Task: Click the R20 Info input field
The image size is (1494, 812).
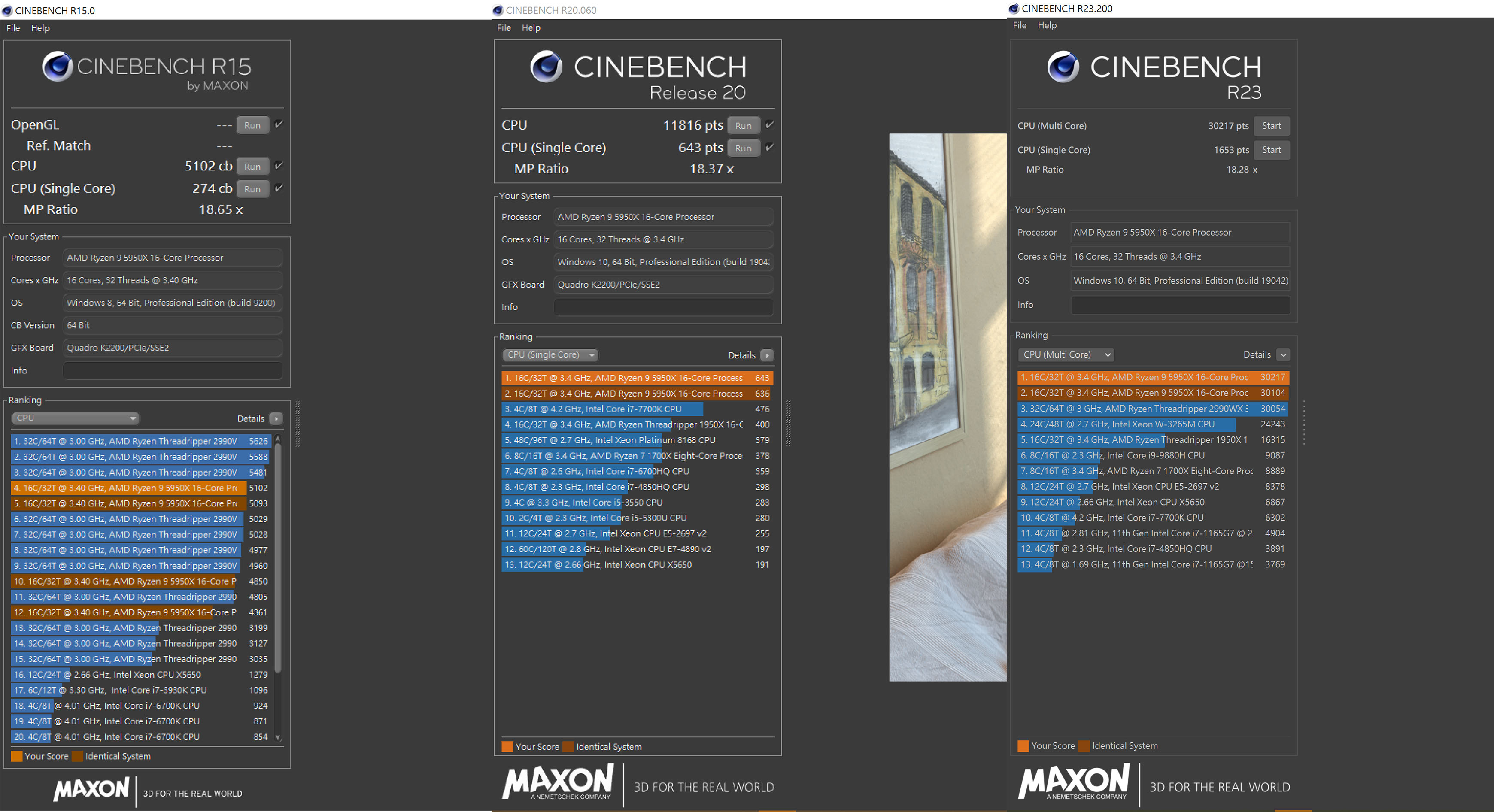Action: pos(663,307)
